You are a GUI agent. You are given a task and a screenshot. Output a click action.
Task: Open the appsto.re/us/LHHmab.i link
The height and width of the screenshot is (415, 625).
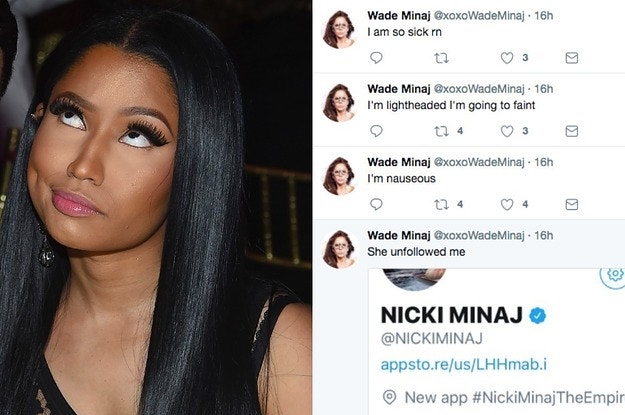click(x=464, y=365)
